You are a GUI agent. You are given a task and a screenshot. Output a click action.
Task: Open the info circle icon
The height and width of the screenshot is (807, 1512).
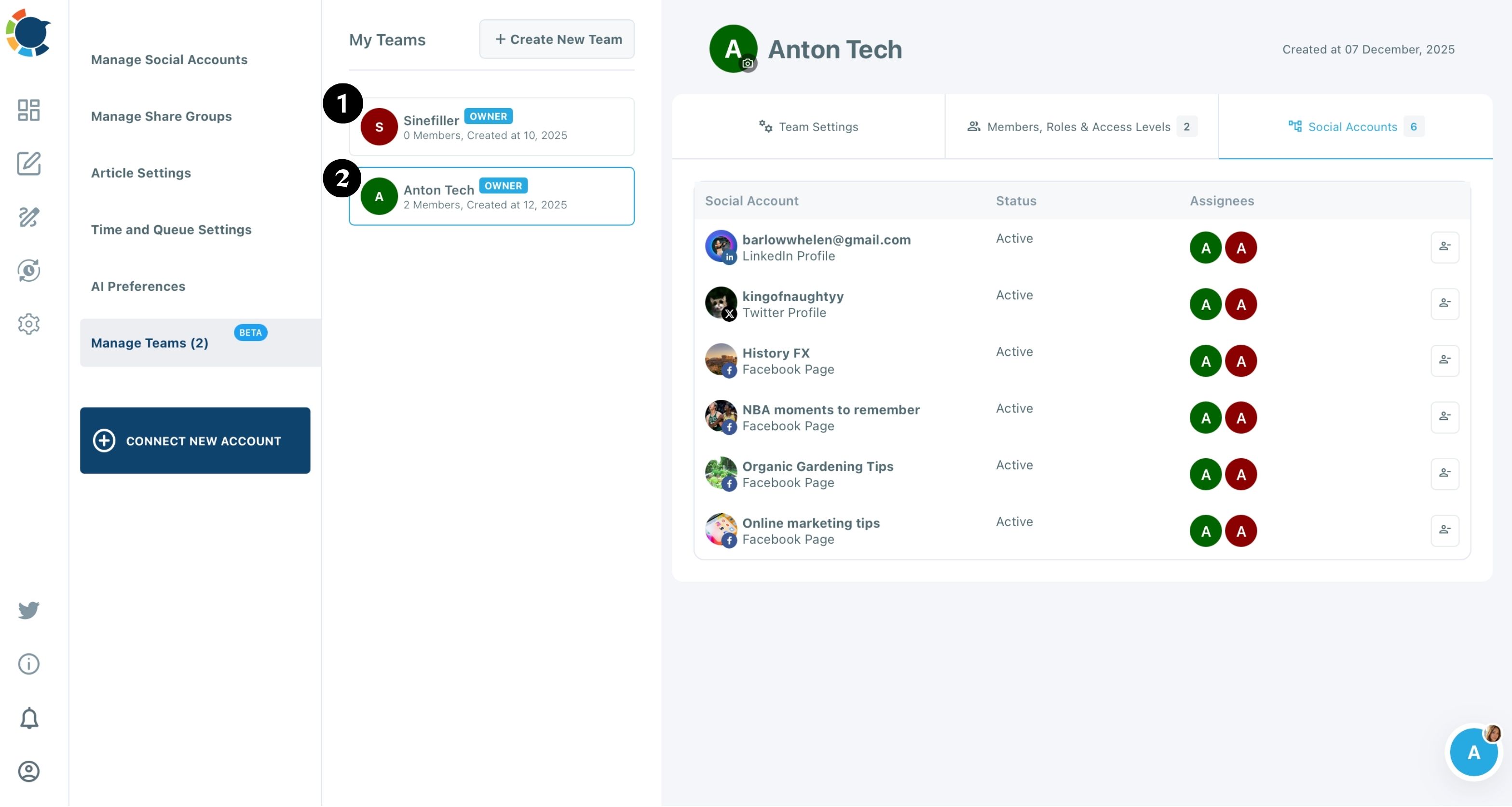click(28, 664)
